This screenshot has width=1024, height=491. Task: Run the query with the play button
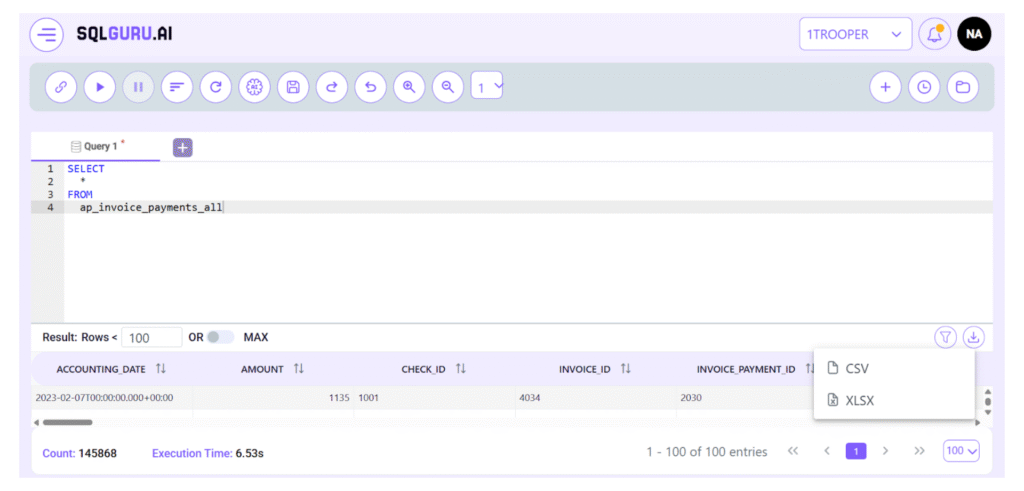pos(99,87)
